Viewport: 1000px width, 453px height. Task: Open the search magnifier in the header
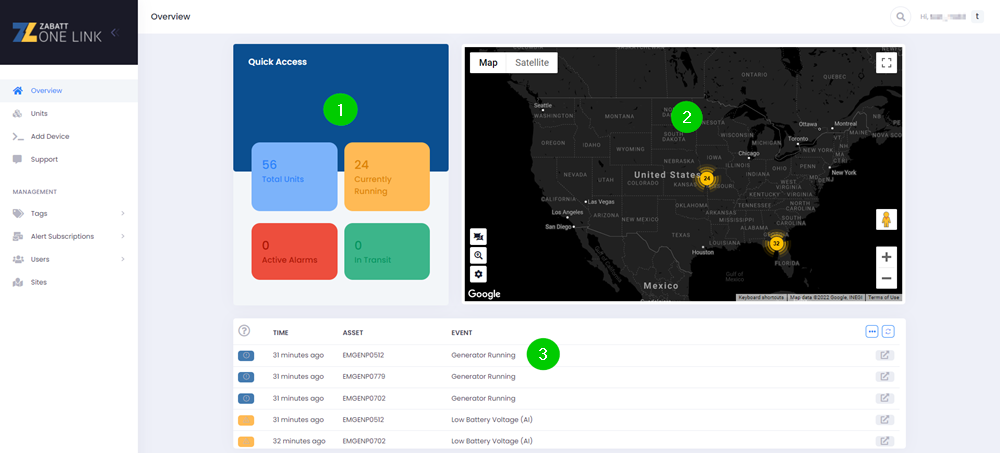tap(901, 17)
